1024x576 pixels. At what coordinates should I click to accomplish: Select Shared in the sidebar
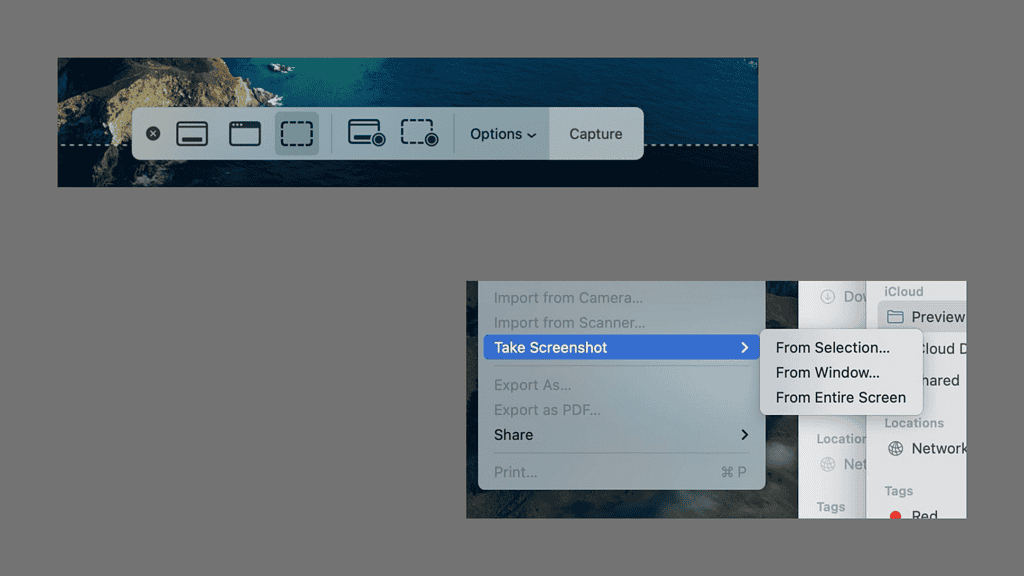tap(938, 380)
